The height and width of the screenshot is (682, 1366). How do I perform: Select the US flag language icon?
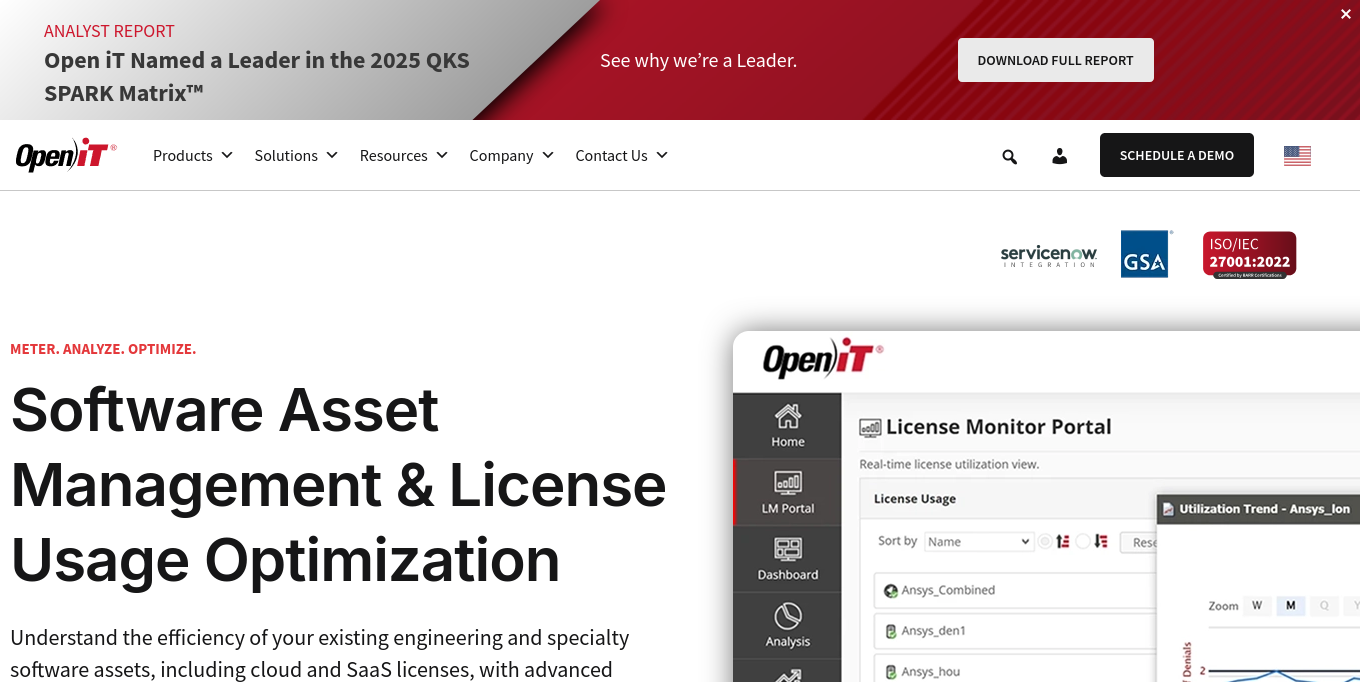pos(1297,156)
